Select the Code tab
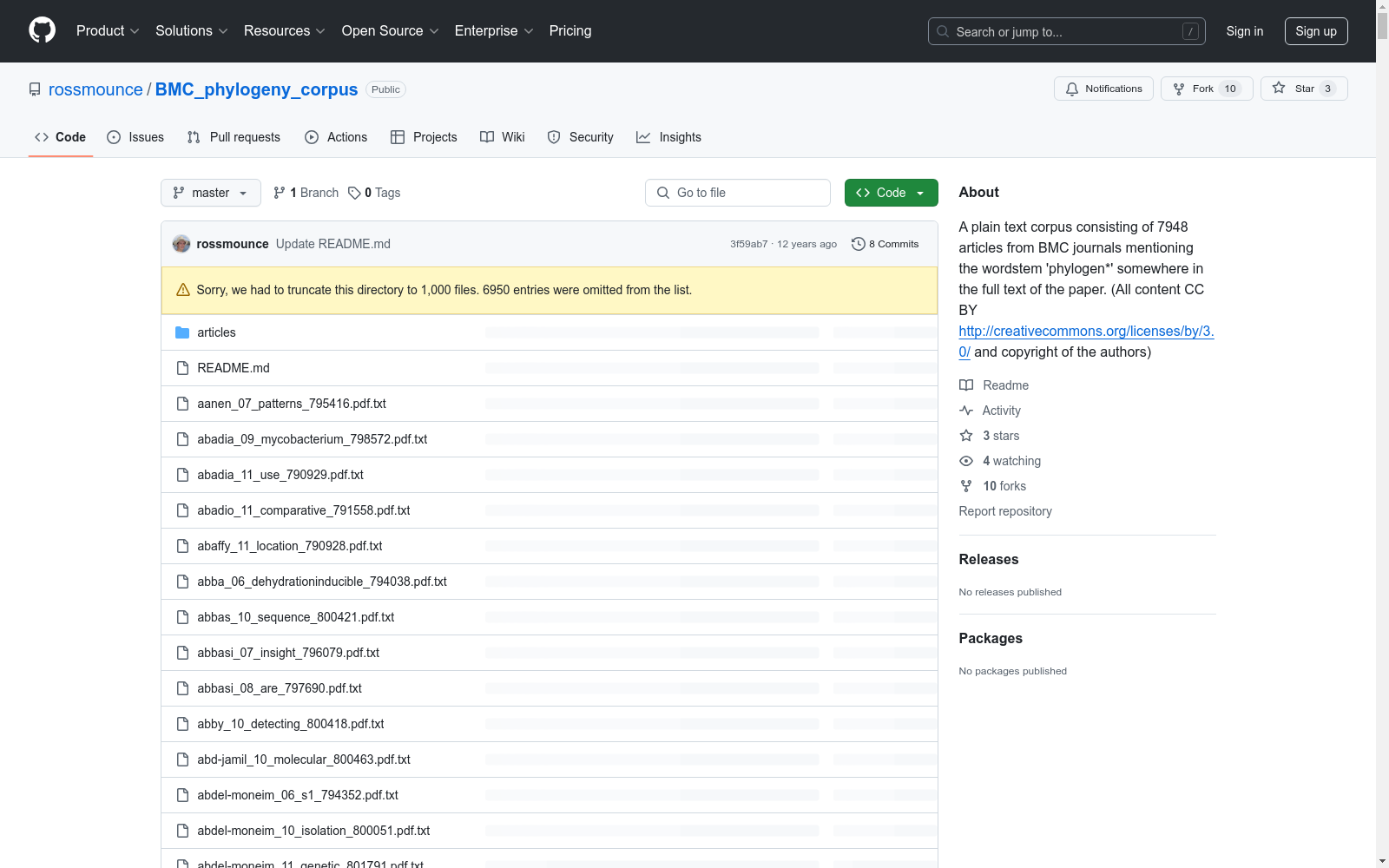The image size is (1389, 868). [x=61, y=137]
